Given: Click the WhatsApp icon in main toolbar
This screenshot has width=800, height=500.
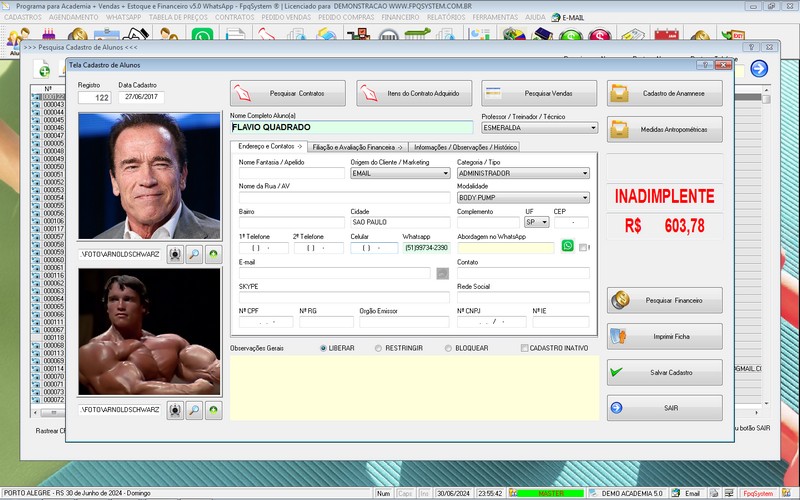Looking at the screenshot, I should point(202,37).
